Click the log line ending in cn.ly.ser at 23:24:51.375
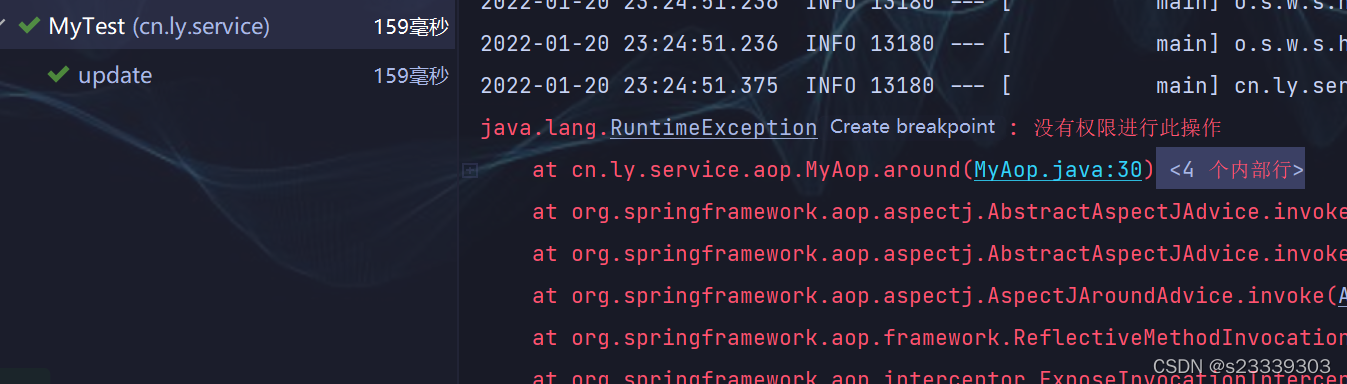Image resolution: width=1347 pixels, height=384 pixels. [x=913, y=86]
